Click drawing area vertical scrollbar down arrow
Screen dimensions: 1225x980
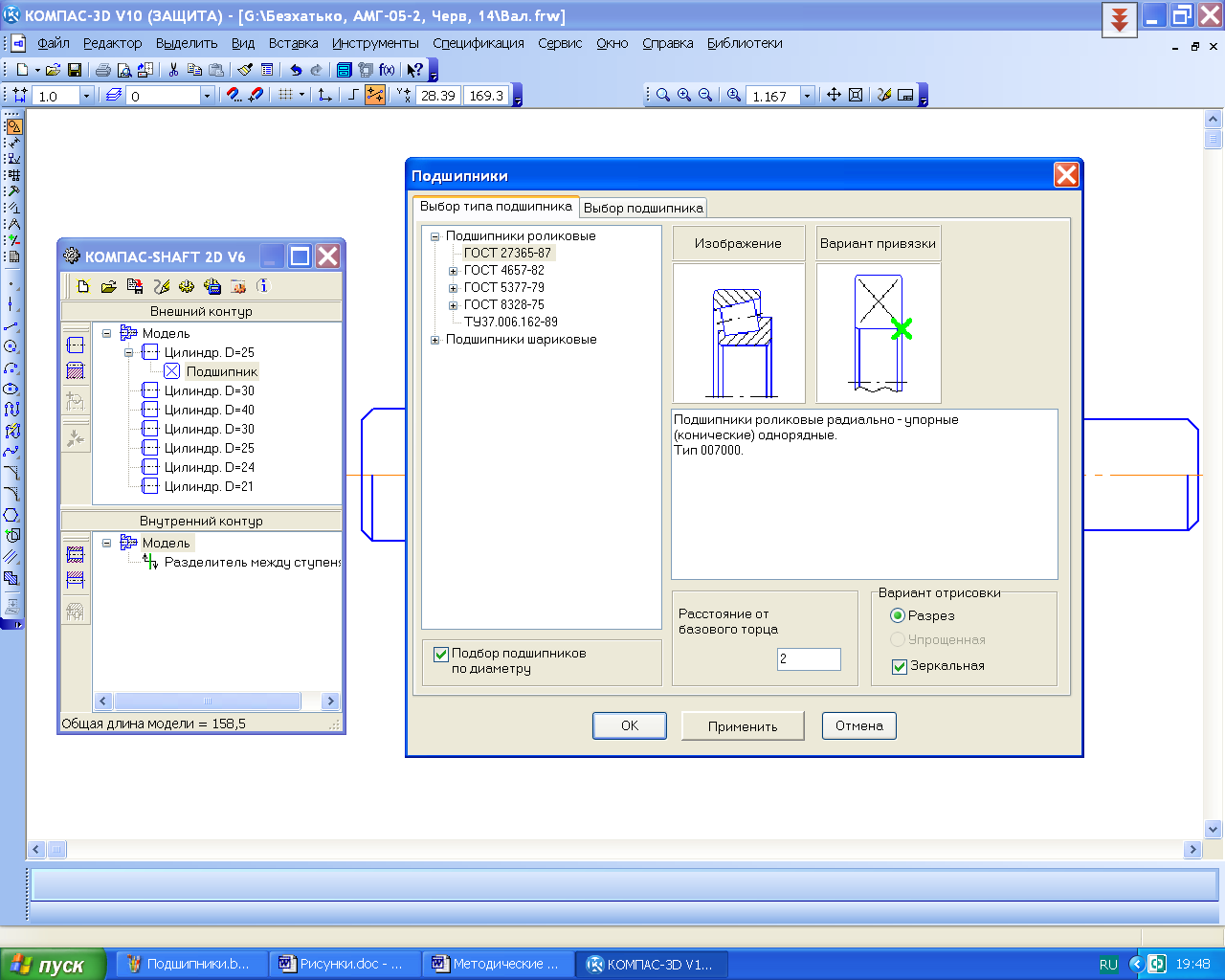(x=1214, y=830)
